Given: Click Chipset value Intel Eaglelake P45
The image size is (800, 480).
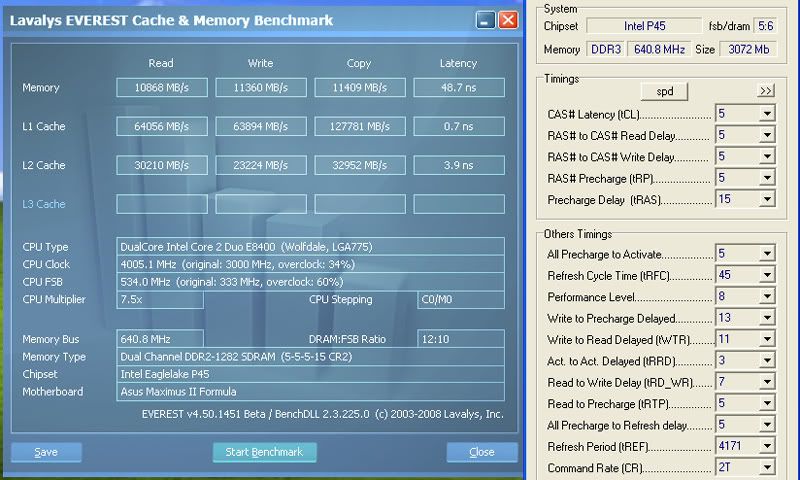Looking at the screenshot, I should click(x=310, y=374).
